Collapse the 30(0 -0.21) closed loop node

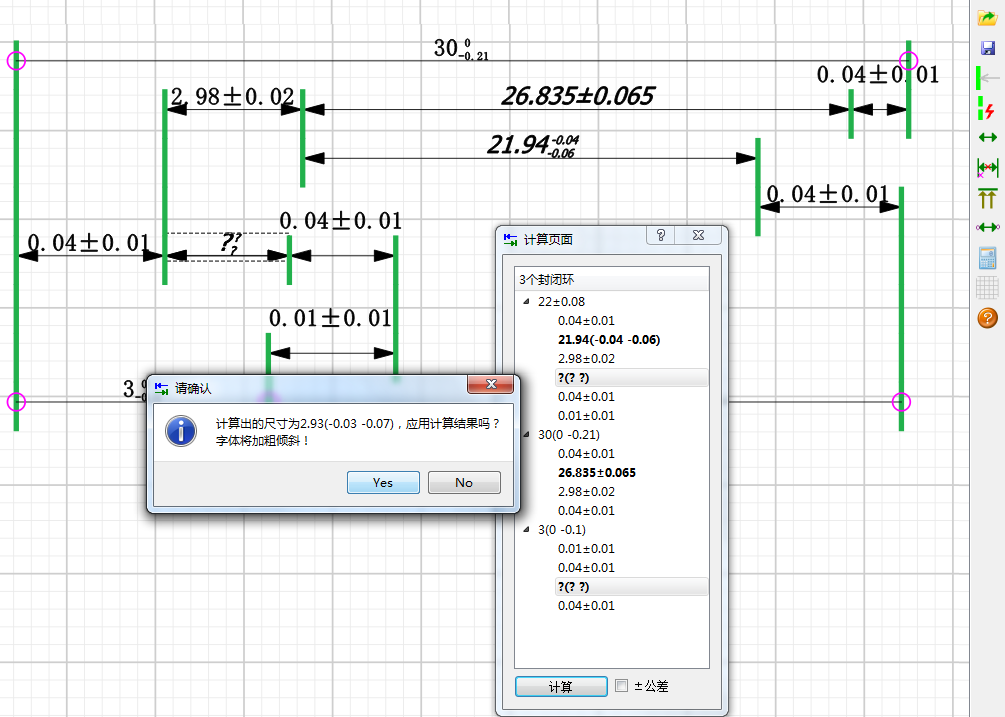(x=526, y=434)
